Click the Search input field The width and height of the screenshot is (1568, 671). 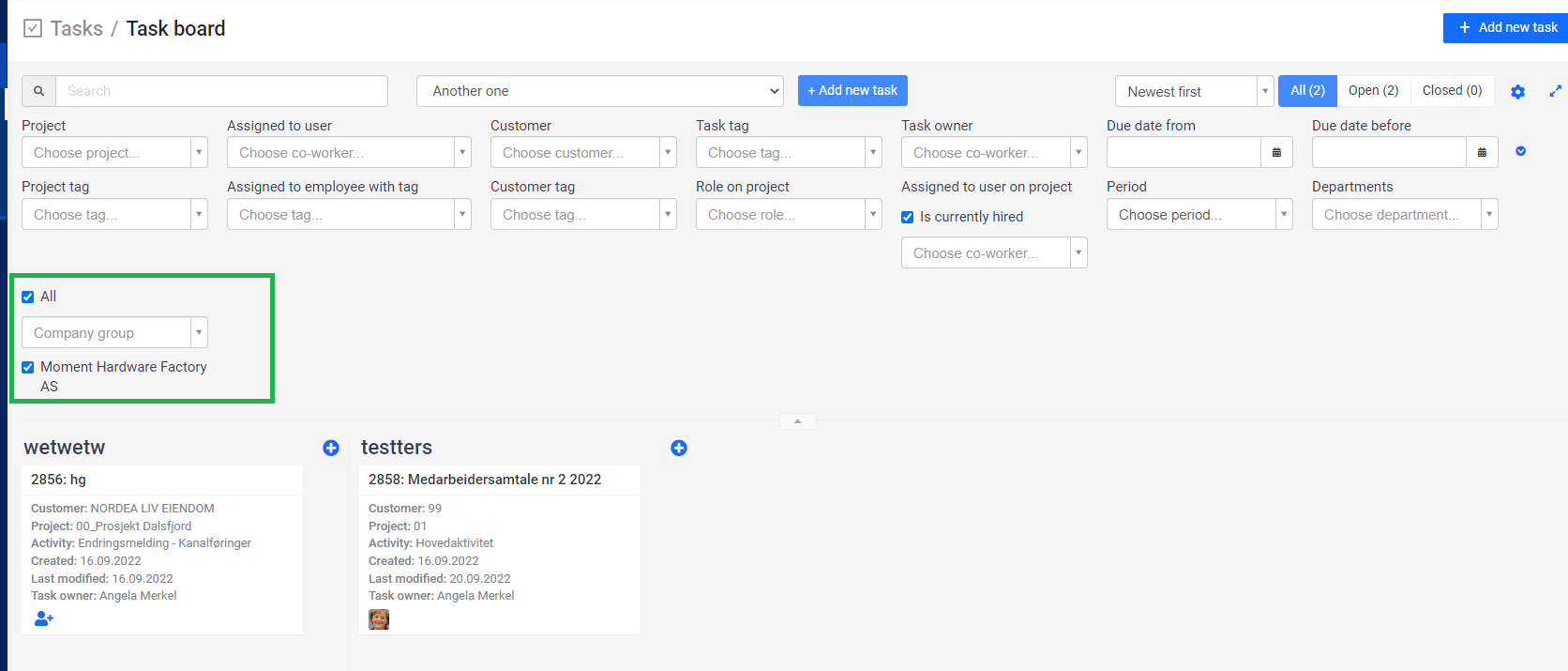click(221, 91)
